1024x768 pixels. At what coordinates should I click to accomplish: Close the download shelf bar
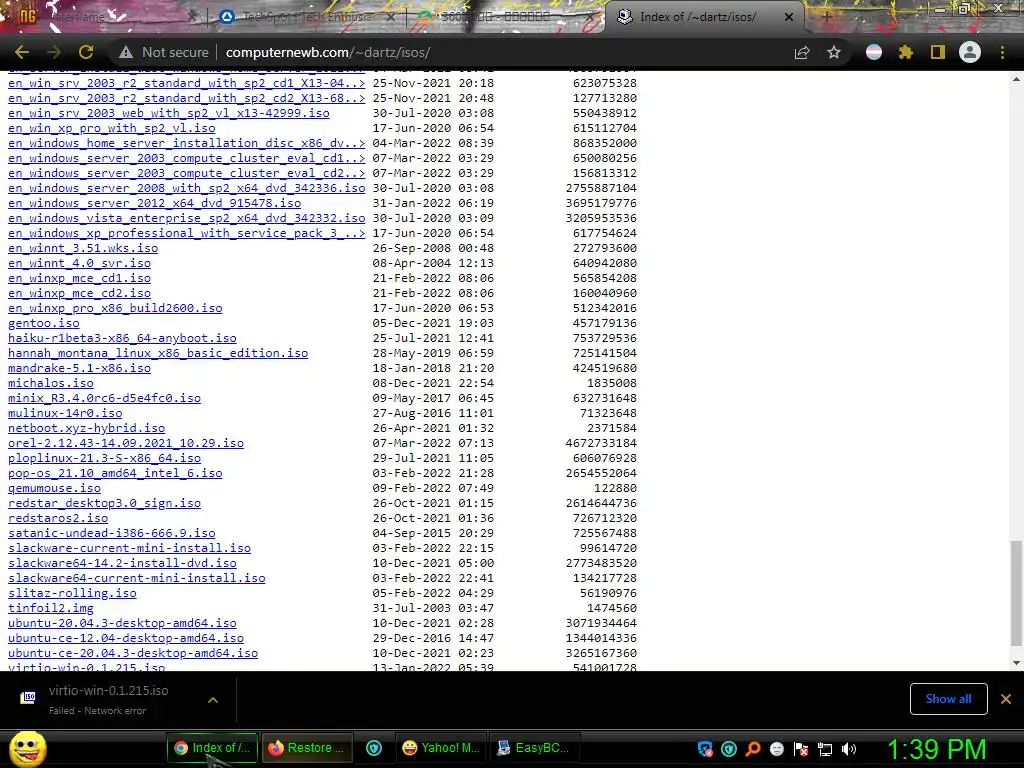click(x=1006, y=699)
